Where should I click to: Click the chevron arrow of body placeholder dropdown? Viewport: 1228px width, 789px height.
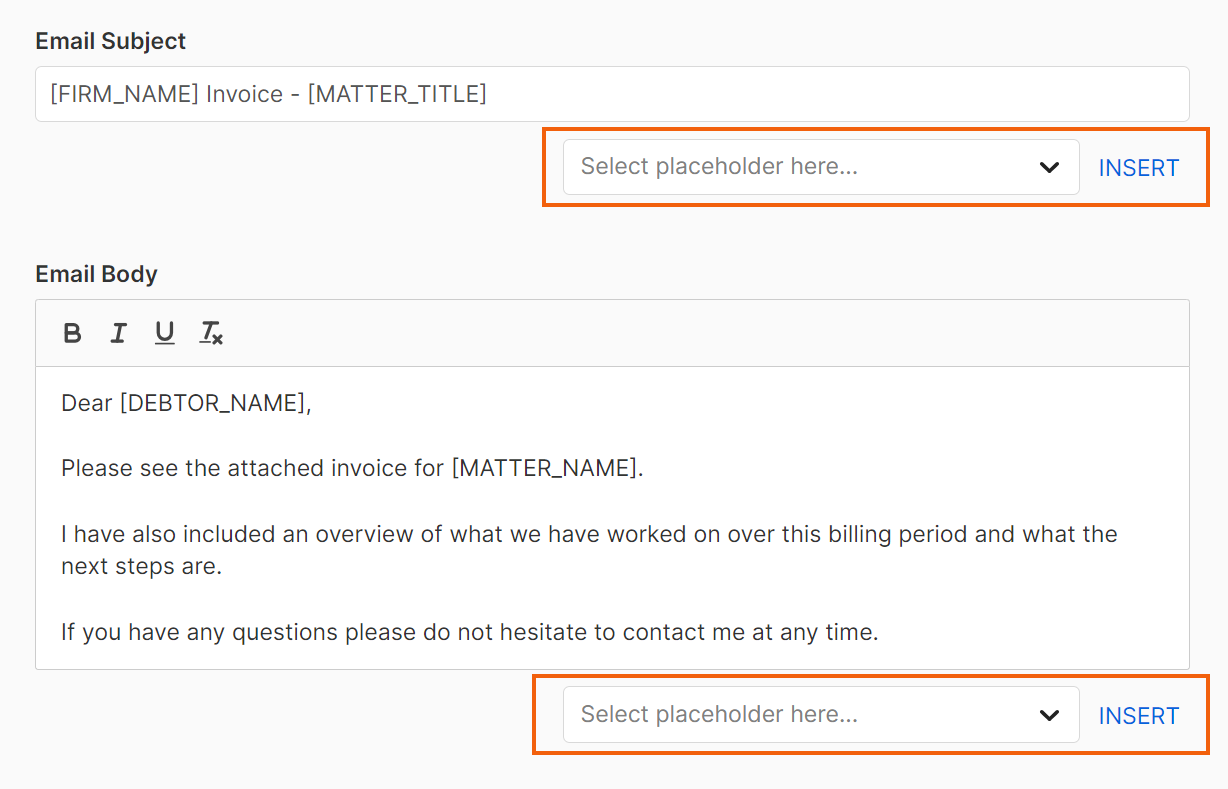[1049, 715]
